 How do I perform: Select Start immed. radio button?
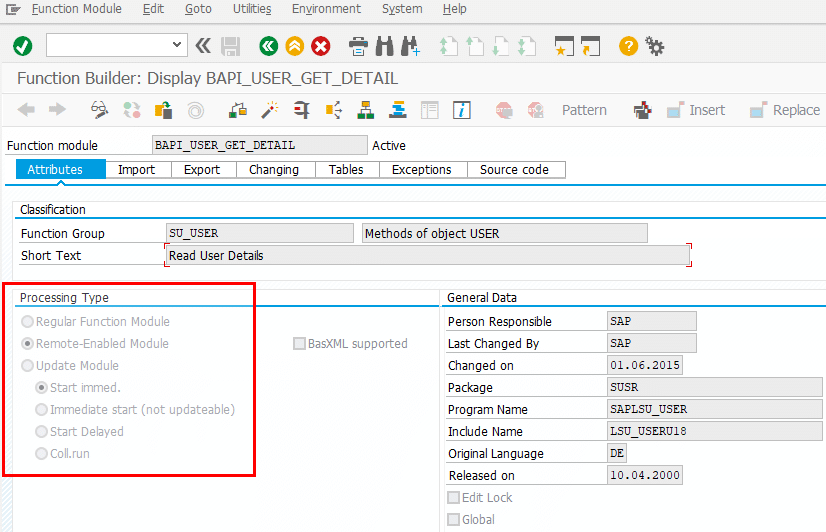(x=41, y=388)
